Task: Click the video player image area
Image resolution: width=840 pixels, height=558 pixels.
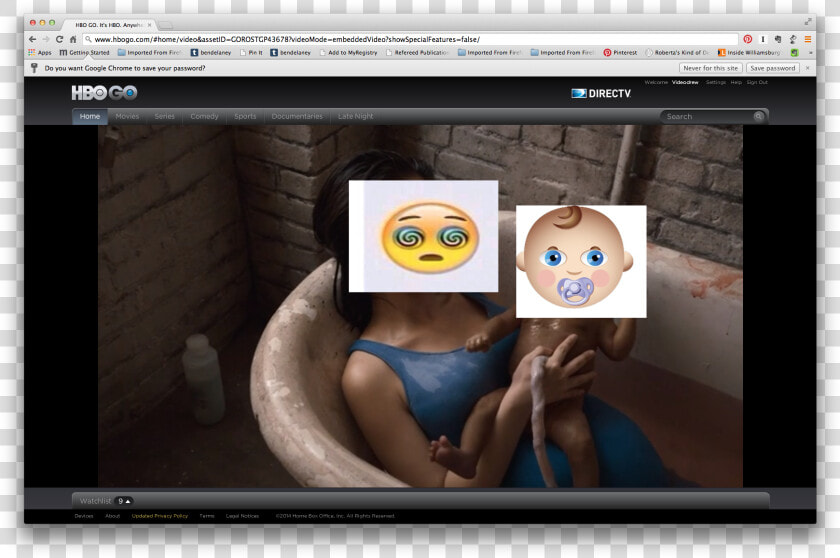Action: pos(420,306)
